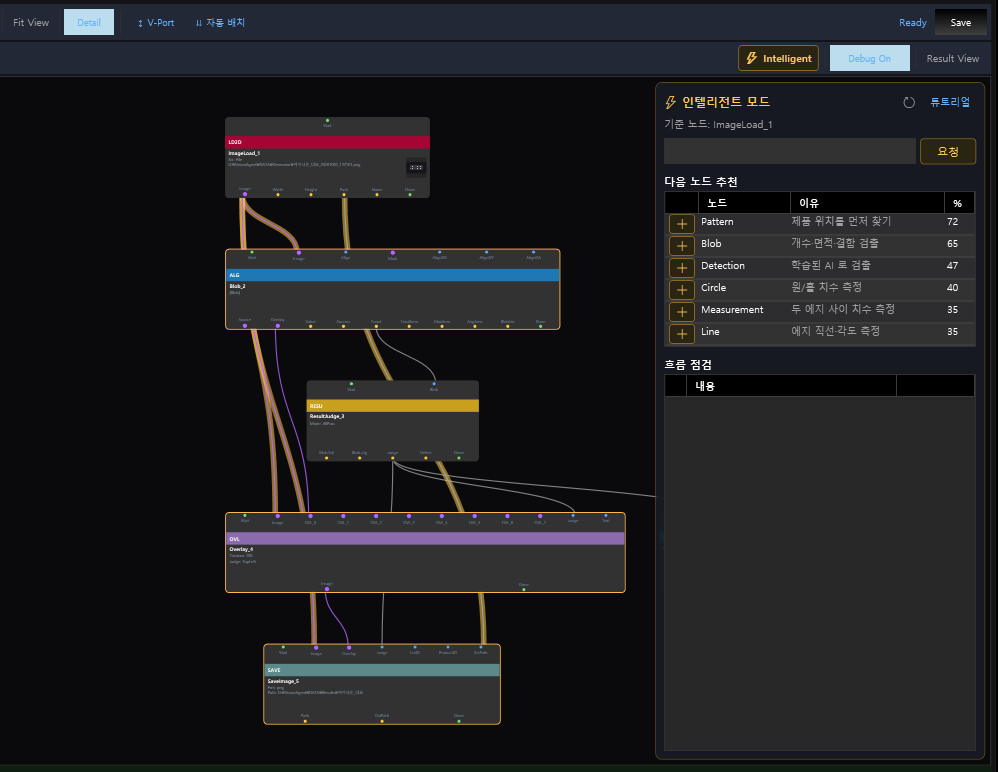Select the RESU header of ResultJudge_3 node
The width and height of the screenshot is (998, 772).
(x=393, y=405)
